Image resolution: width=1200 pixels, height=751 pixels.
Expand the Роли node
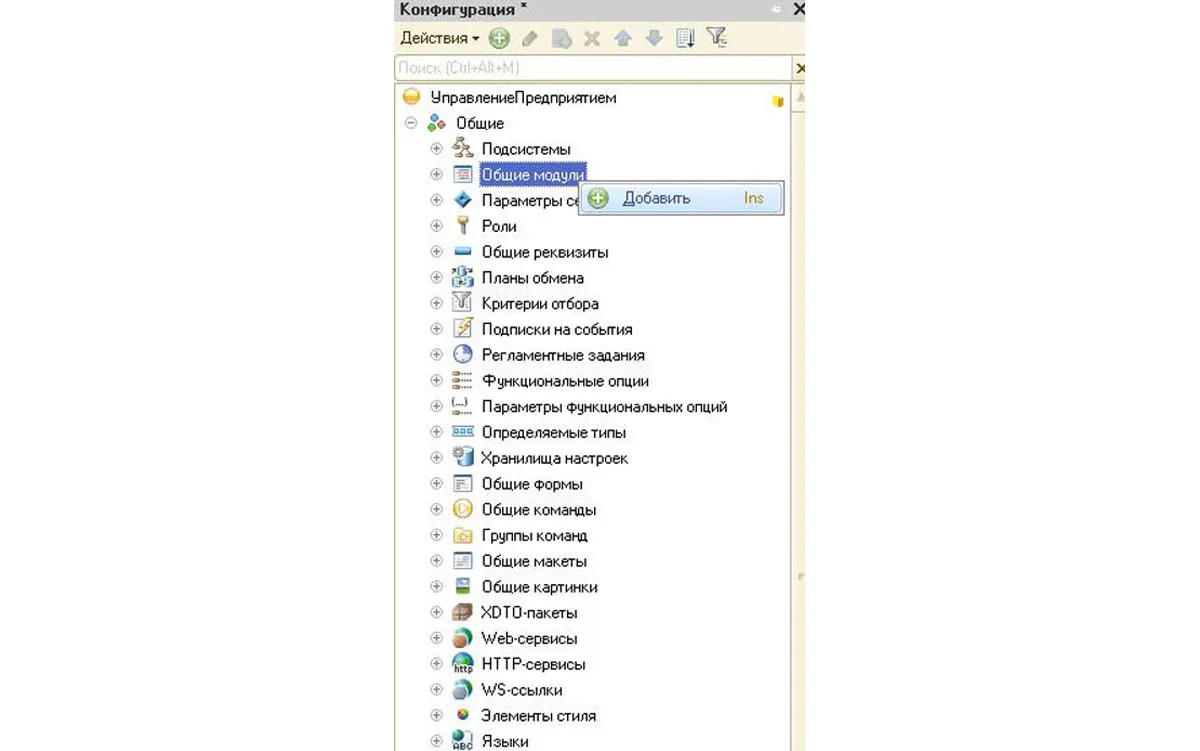pos(436,226)
